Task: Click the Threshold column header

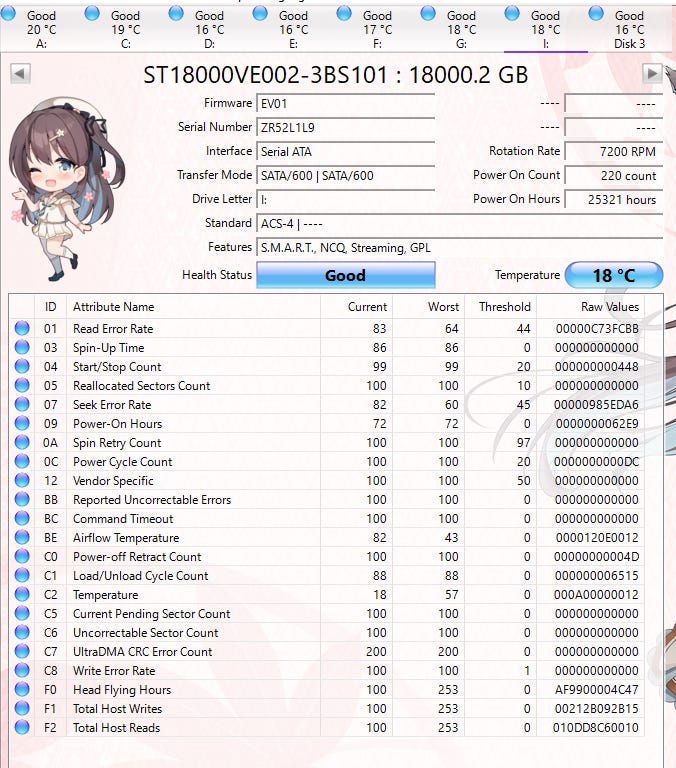Action: point(501,307)
